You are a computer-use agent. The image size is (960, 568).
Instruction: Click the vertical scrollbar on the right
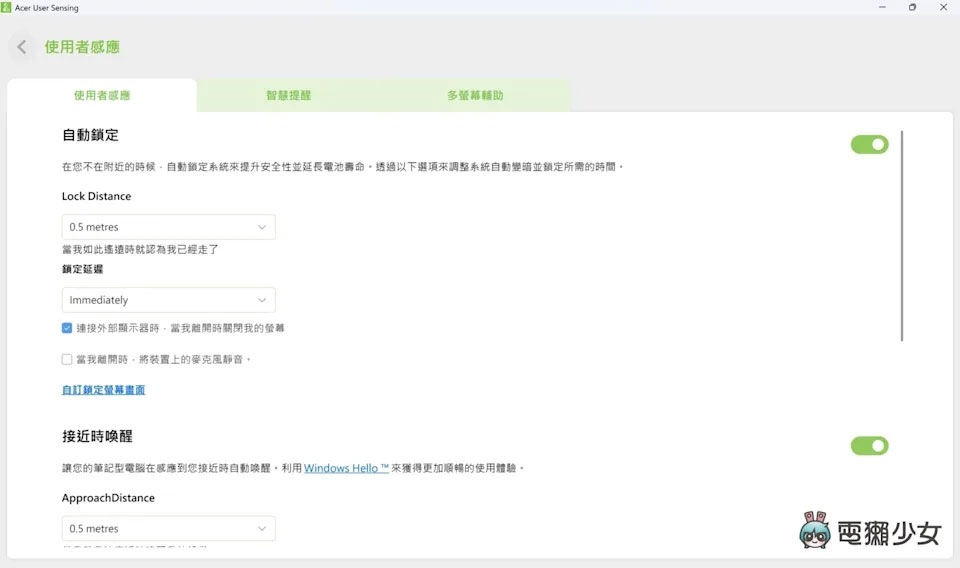902,236
